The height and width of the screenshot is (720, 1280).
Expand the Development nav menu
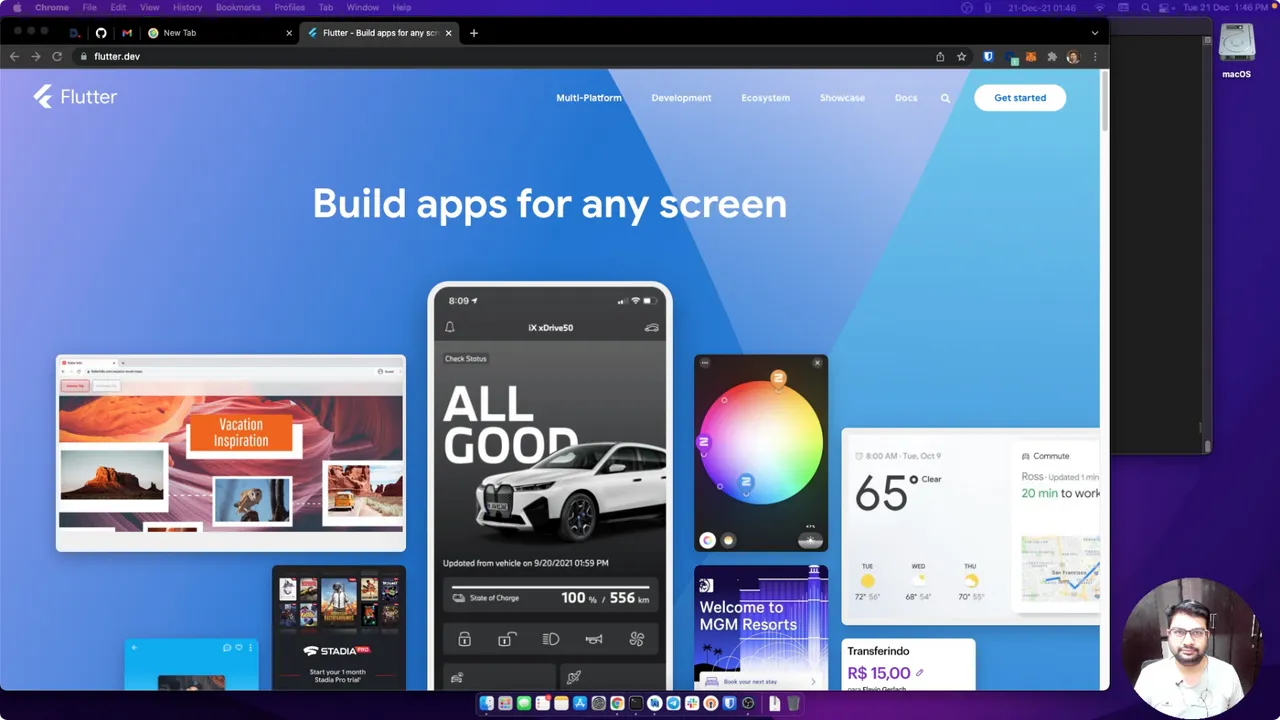[681, 98]
